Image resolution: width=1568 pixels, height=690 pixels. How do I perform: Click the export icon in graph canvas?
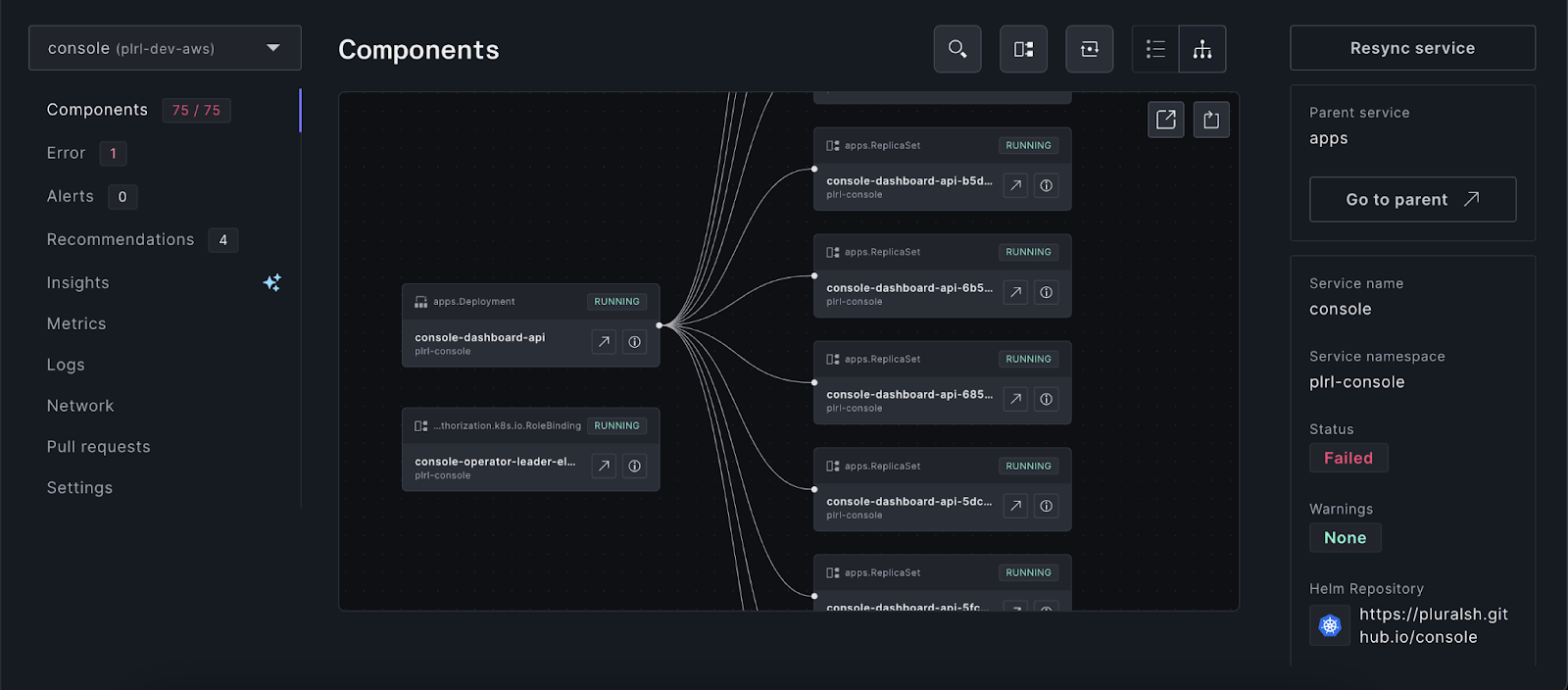click(x=1211, y=120)
